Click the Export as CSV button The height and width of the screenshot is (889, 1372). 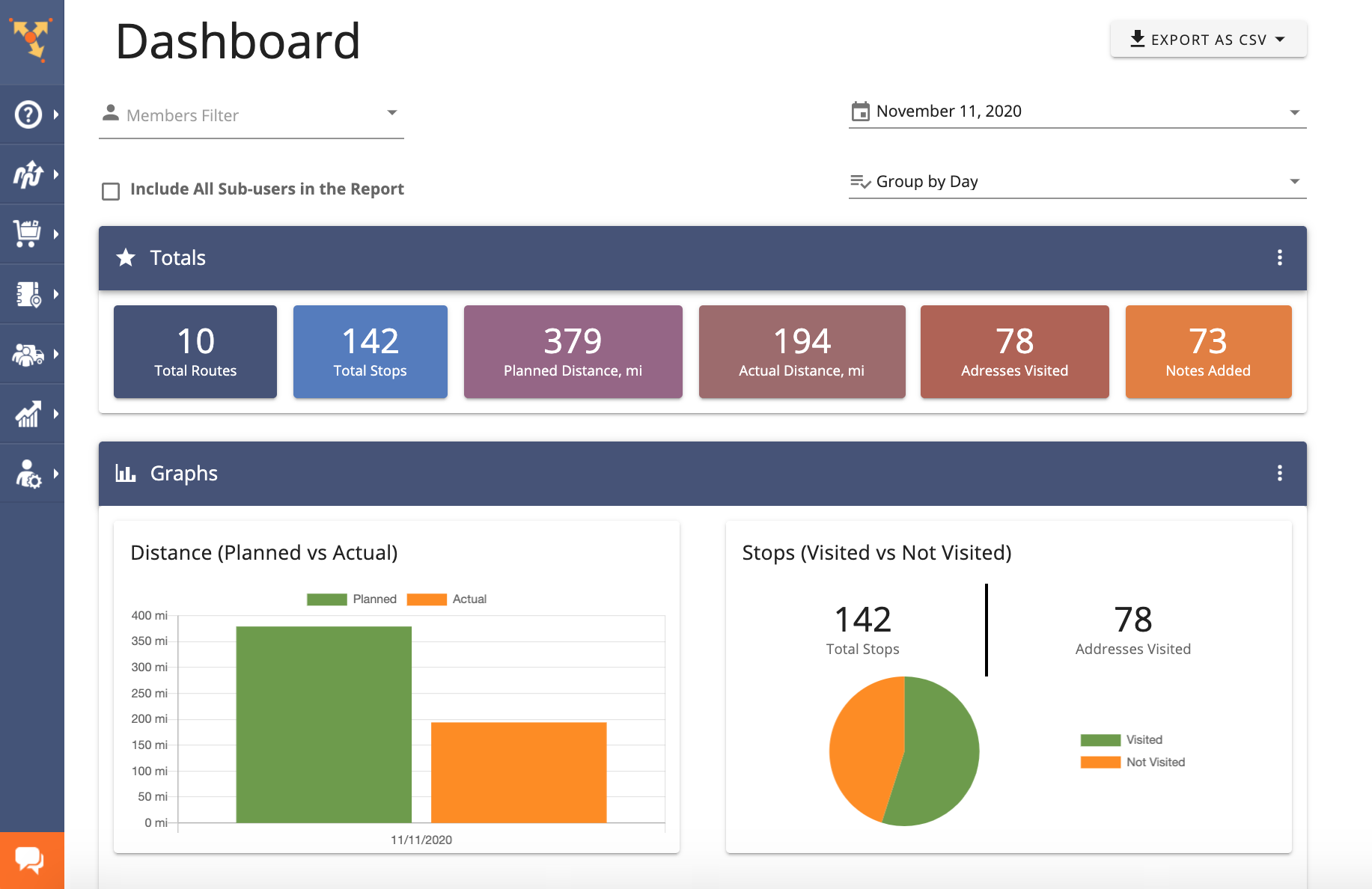(1208, 39)
